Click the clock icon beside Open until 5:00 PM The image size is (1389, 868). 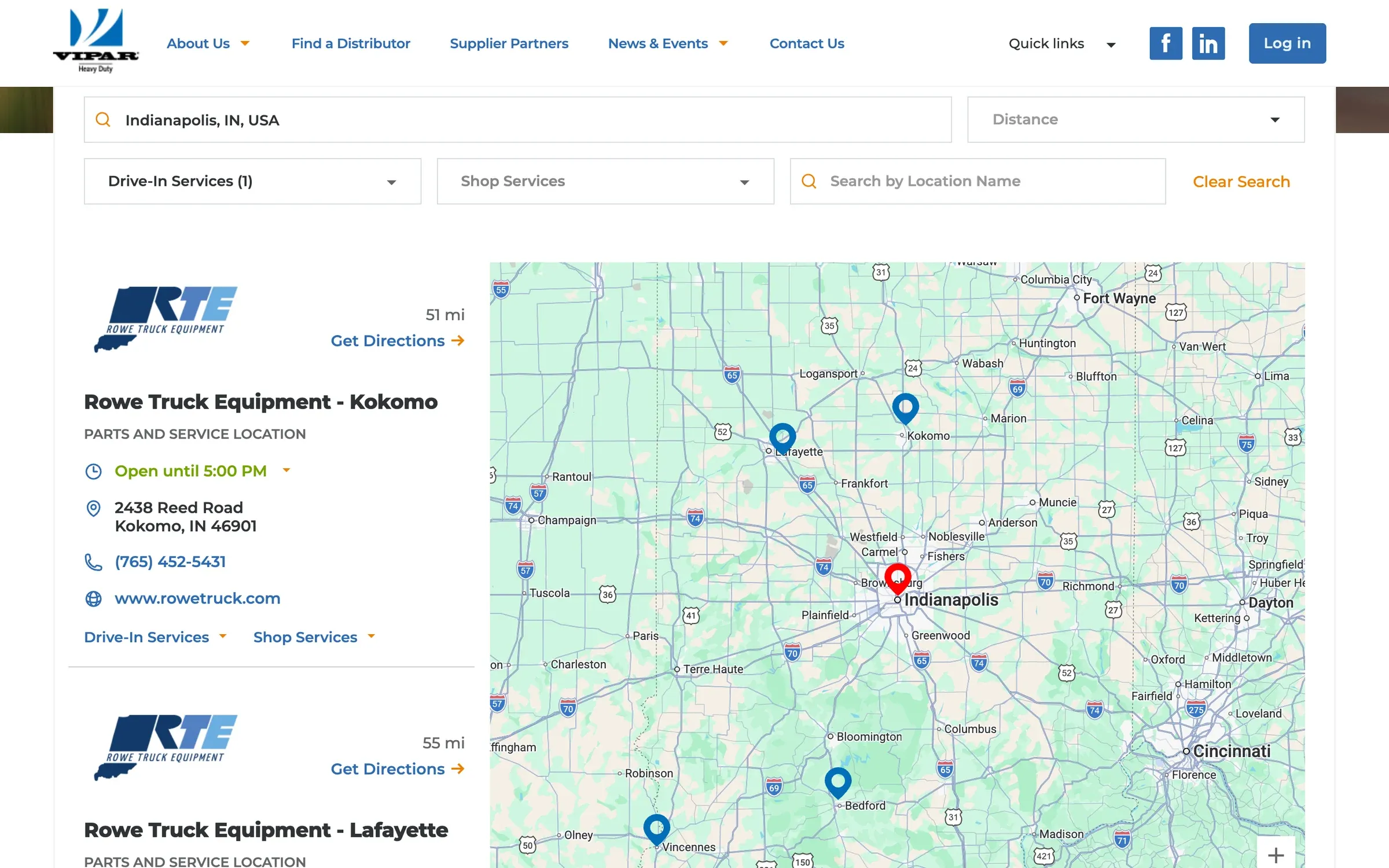pyautogui.click(x=93, y=472)
